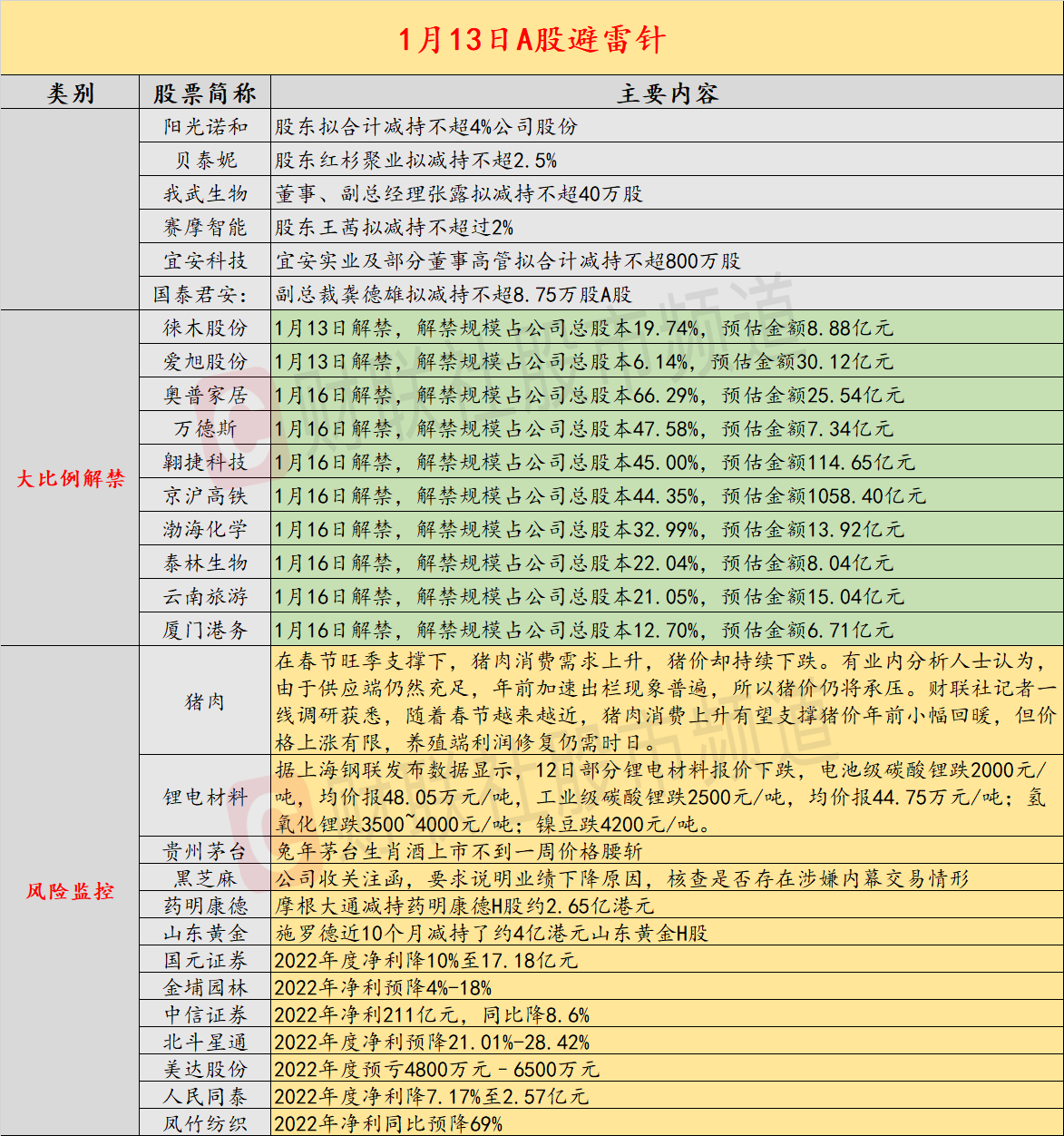Viewport: 1064px width, 1136px height.
Task: Click the stock name 北斗星通
Action: point(205,1042)
